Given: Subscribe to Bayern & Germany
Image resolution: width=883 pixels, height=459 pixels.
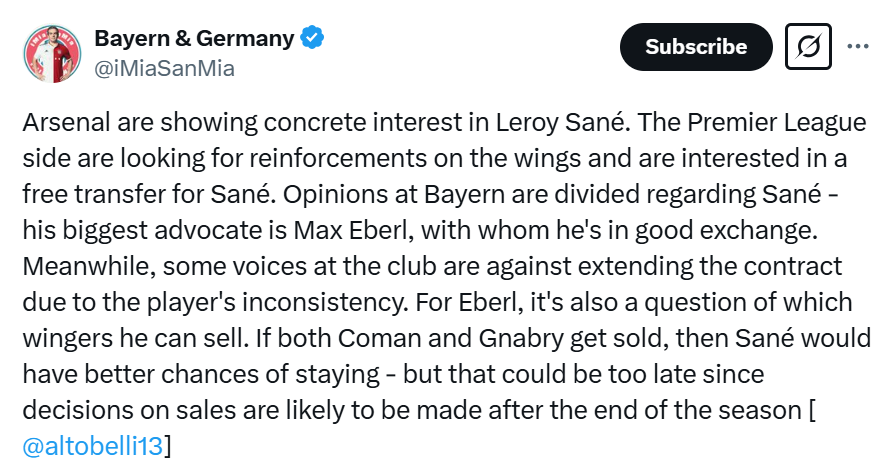Looking at the screenshot, I should click(696, 47).
